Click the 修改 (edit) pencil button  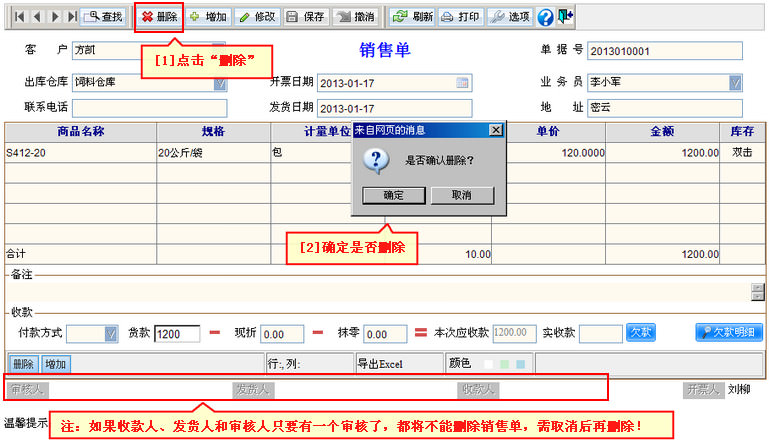(256, 17)
